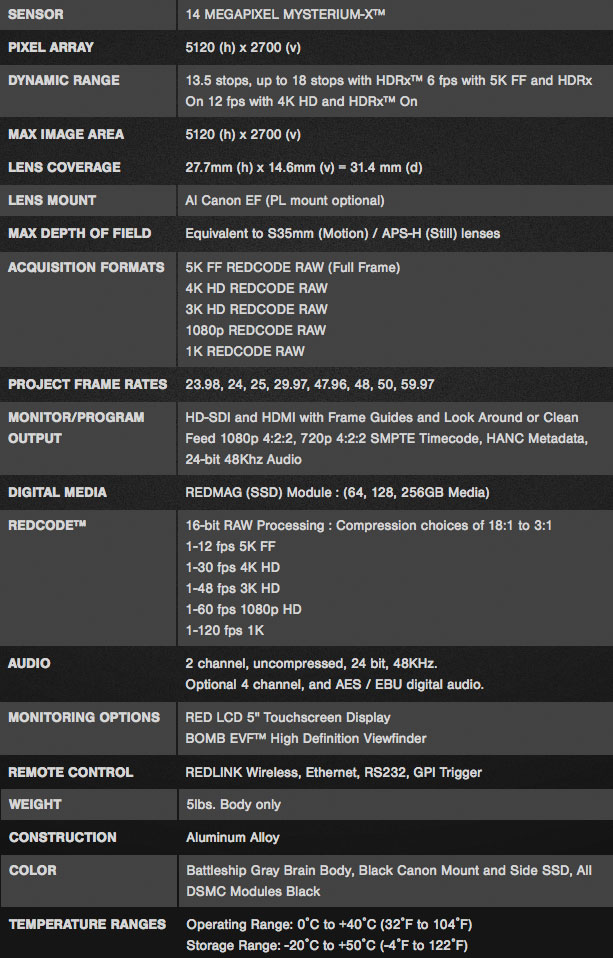This screenshot has height=958, width=613.
Task: Click the Aluminum Alloy construction value
Action: tap(233, 838)
